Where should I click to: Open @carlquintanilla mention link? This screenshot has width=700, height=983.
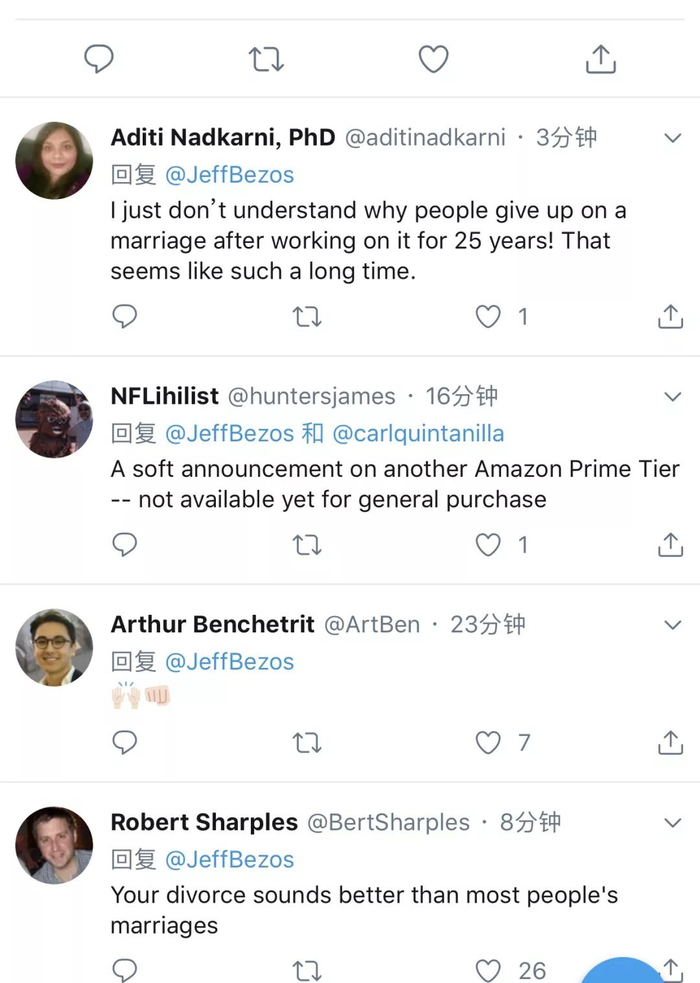pos(417,433)
